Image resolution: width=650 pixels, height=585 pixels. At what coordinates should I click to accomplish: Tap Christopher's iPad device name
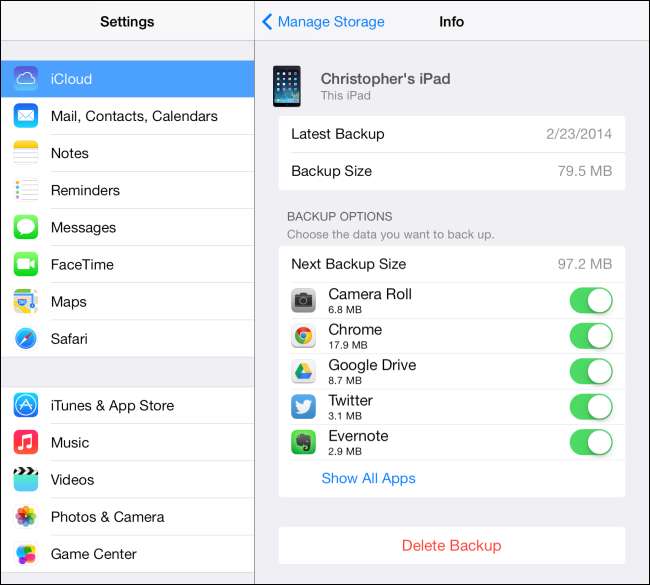pos(386,78)
